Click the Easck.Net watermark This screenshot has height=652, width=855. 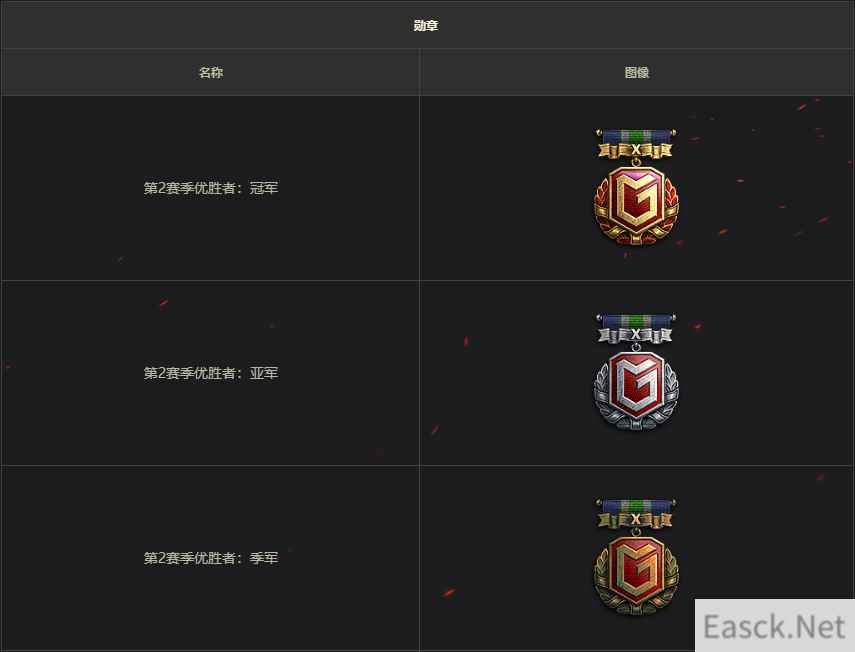[774, 626]
